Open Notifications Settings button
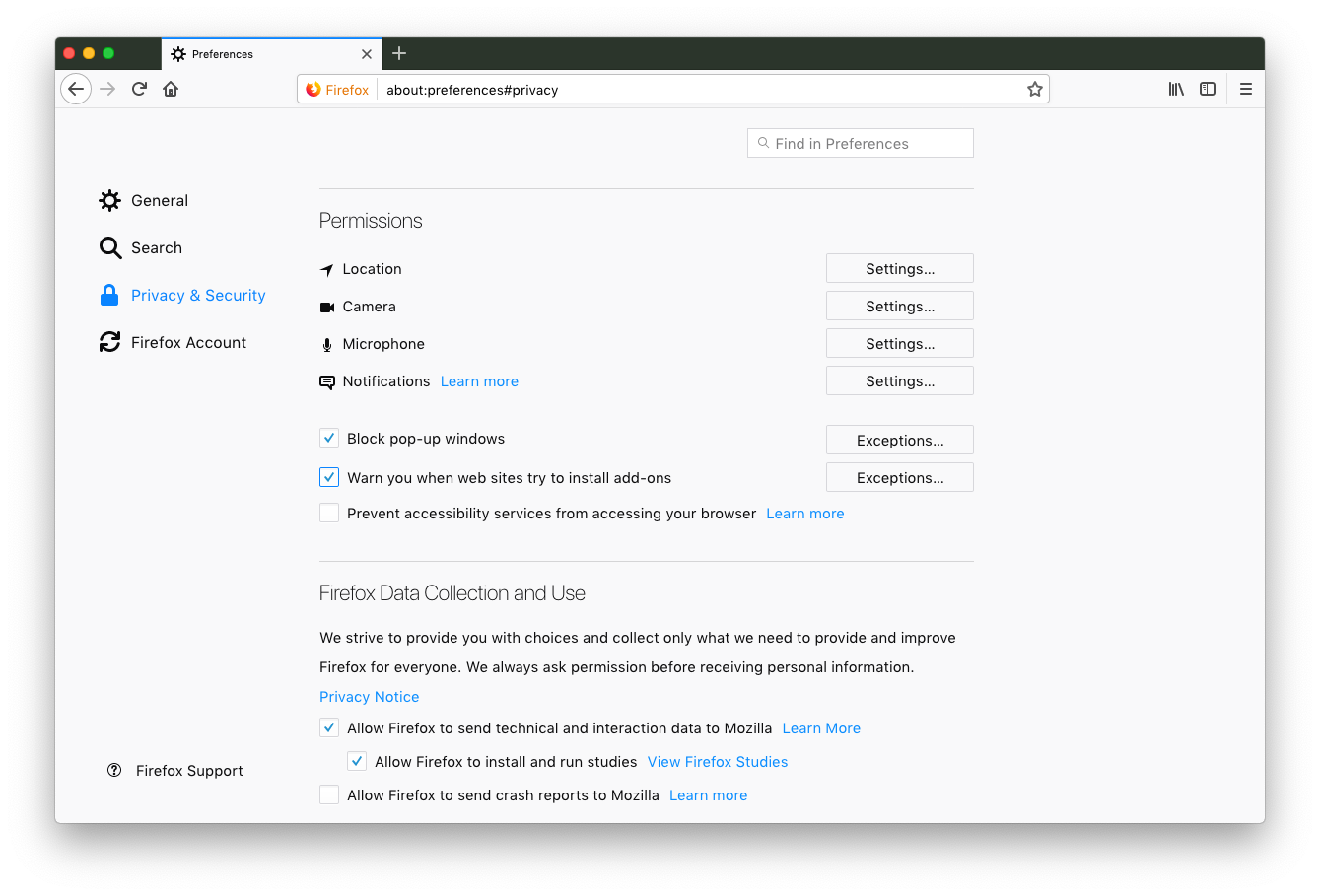1320x896 pixels. [900, 381]
